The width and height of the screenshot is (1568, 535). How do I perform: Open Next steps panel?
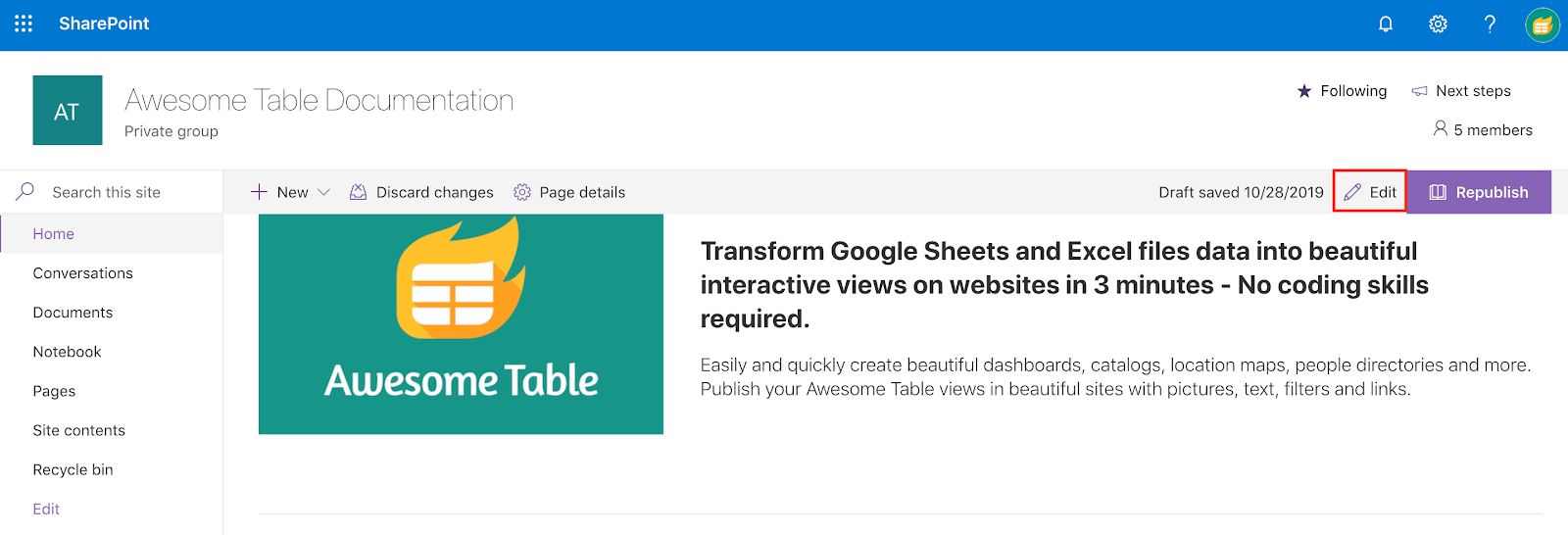pyautogui.click(x=1461, y=91)
